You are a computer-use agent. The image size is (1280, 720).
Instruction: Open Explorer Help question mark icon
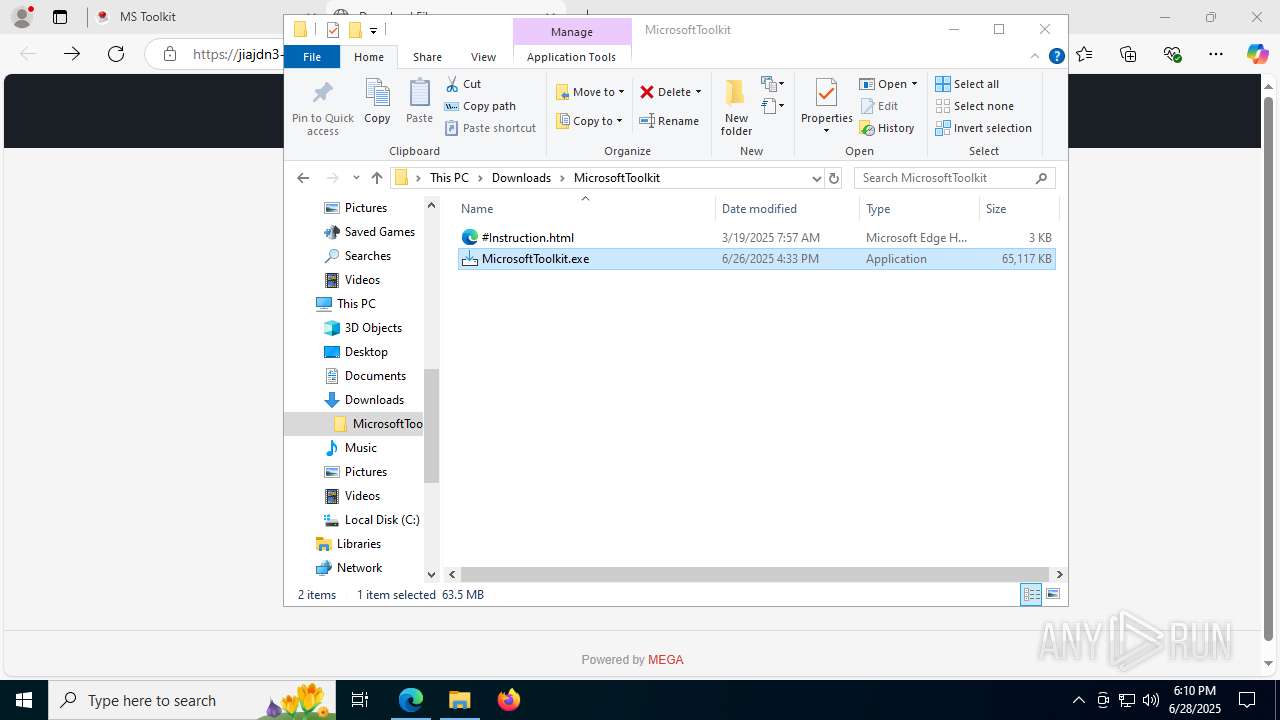point(1056,57)
